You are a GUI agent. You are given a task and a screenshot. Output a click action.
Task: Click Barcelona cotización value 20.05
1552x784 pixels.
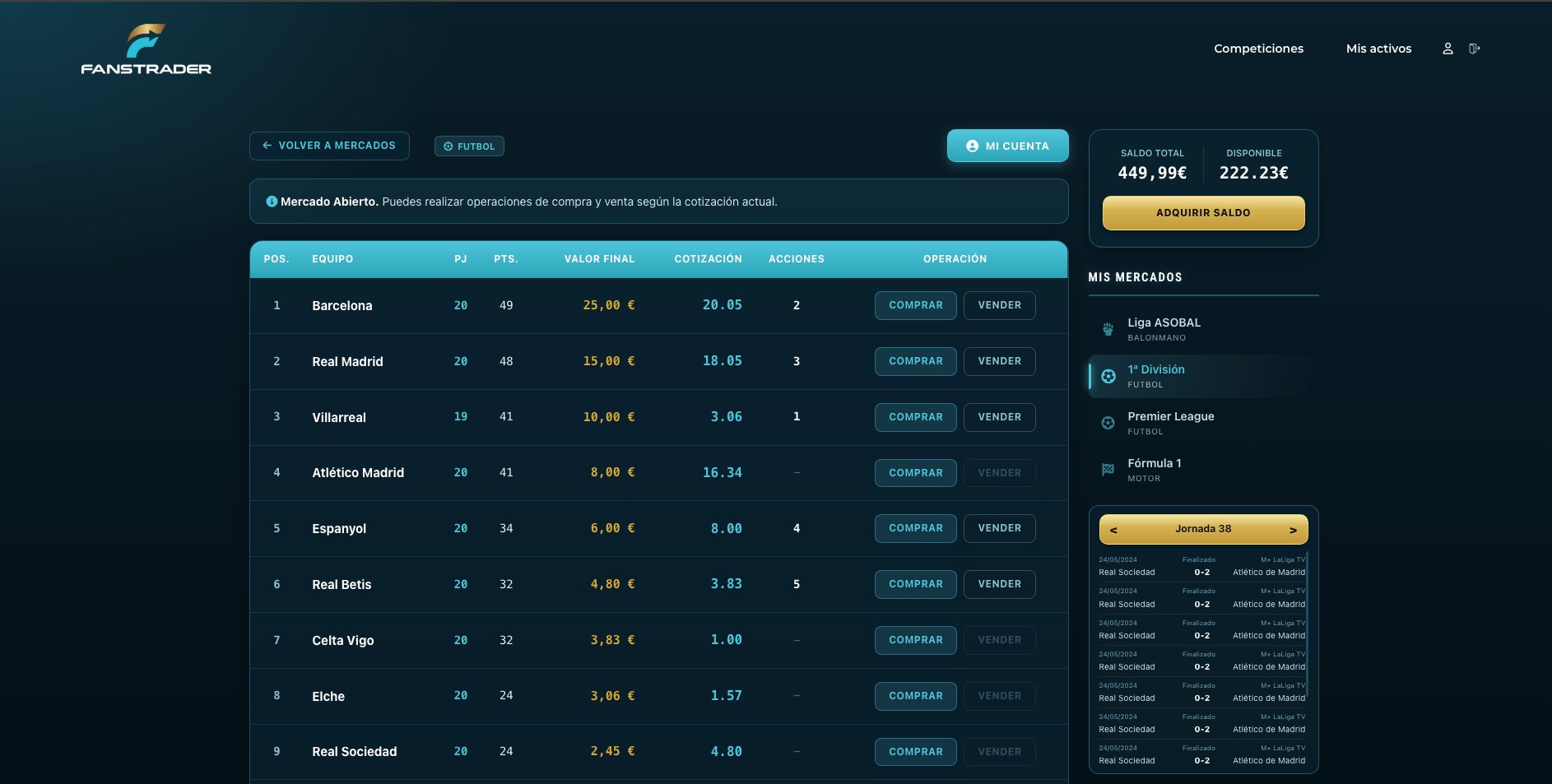pos(722,305)
